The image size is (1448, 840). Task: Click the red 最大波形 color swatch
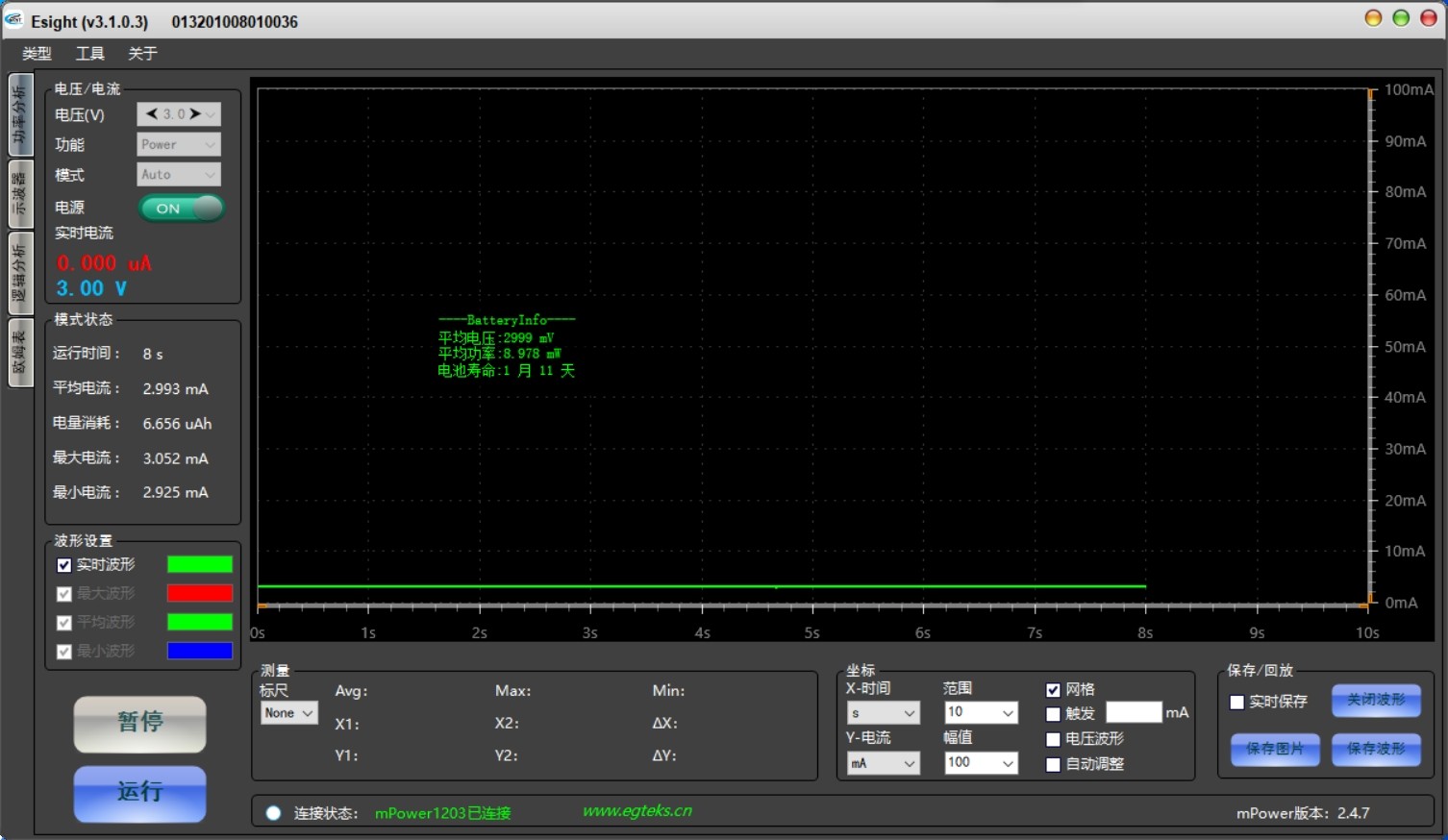click(x=200, y=594)
